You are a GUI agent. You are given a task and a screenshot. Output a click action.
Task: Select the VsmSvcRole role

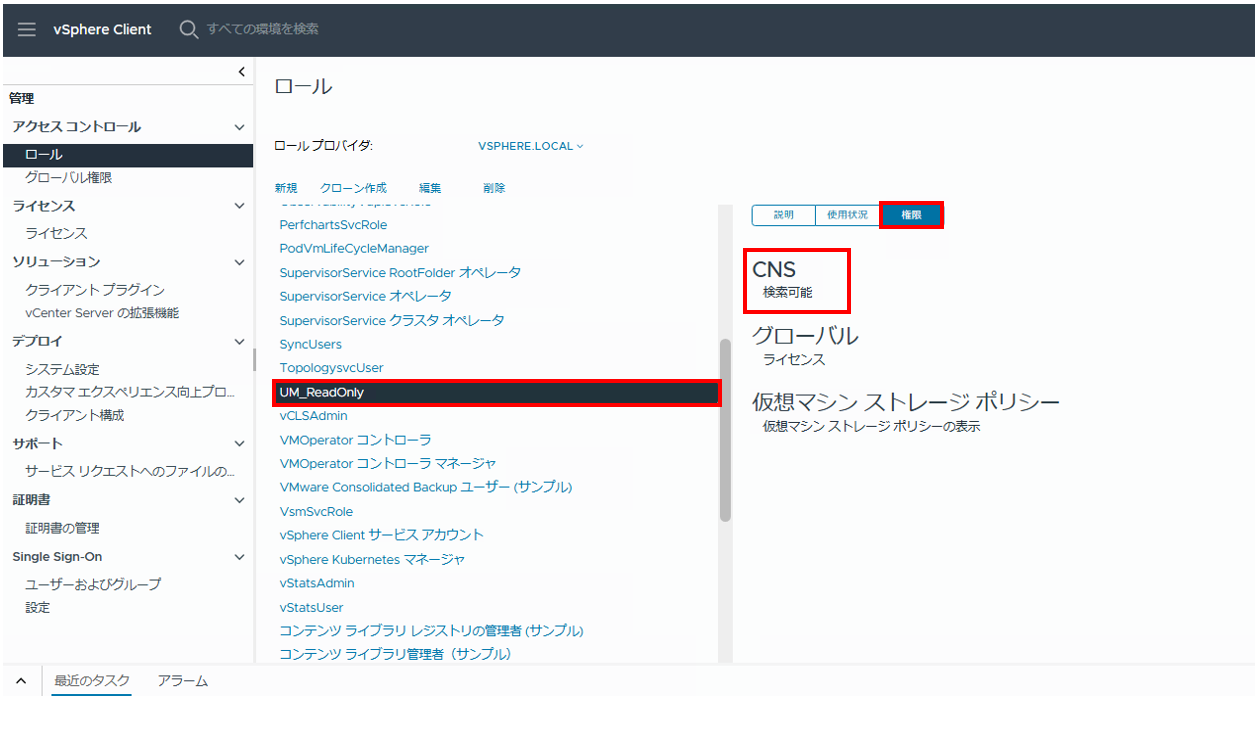316,511
